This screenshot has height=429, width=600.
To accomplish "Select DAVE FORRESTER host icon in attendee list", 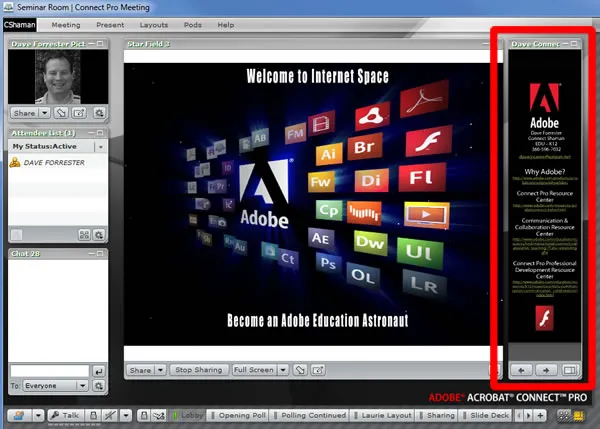I will 15,163.
